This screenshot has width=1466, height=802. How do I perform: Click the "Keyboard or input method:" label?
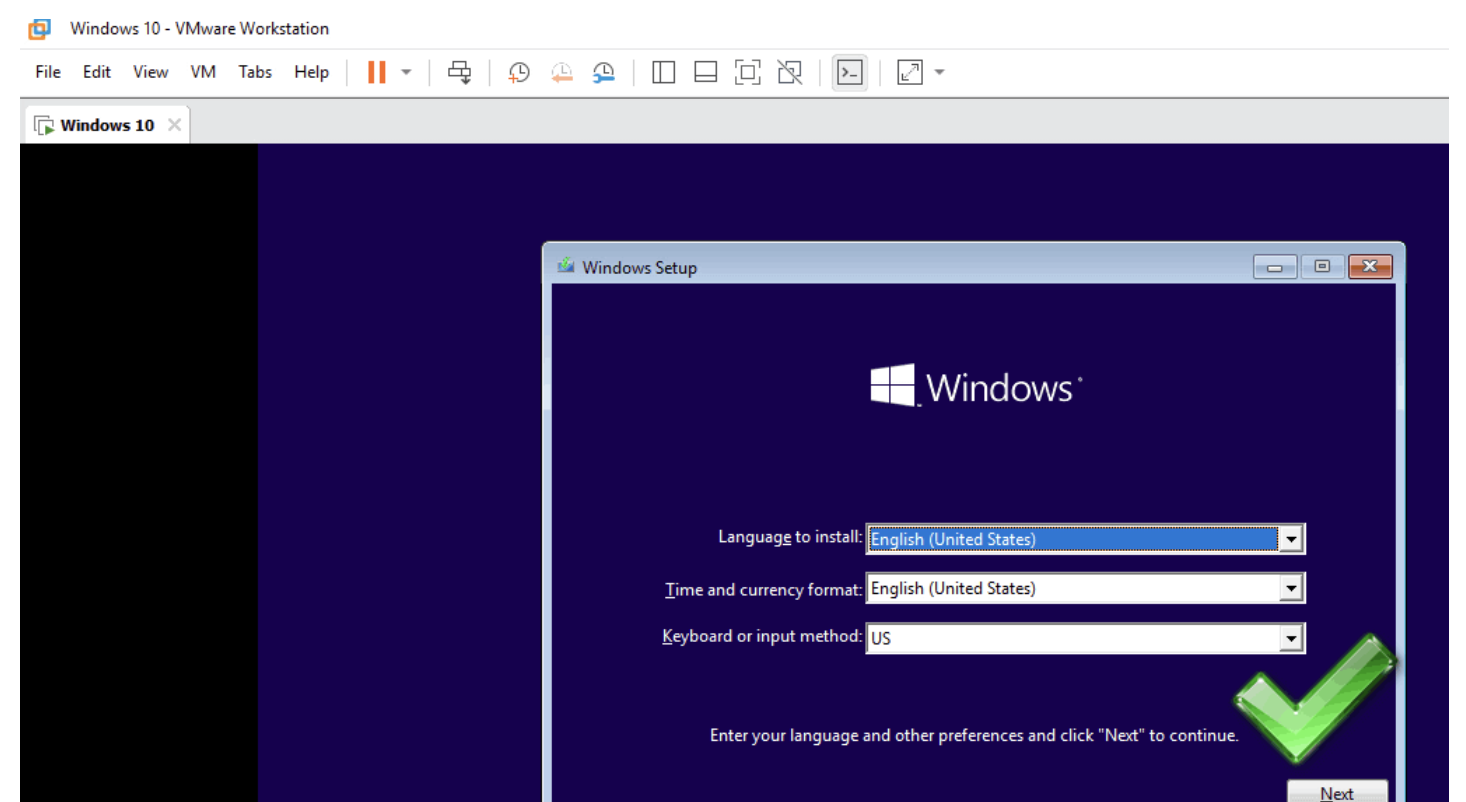coord(762,636)
